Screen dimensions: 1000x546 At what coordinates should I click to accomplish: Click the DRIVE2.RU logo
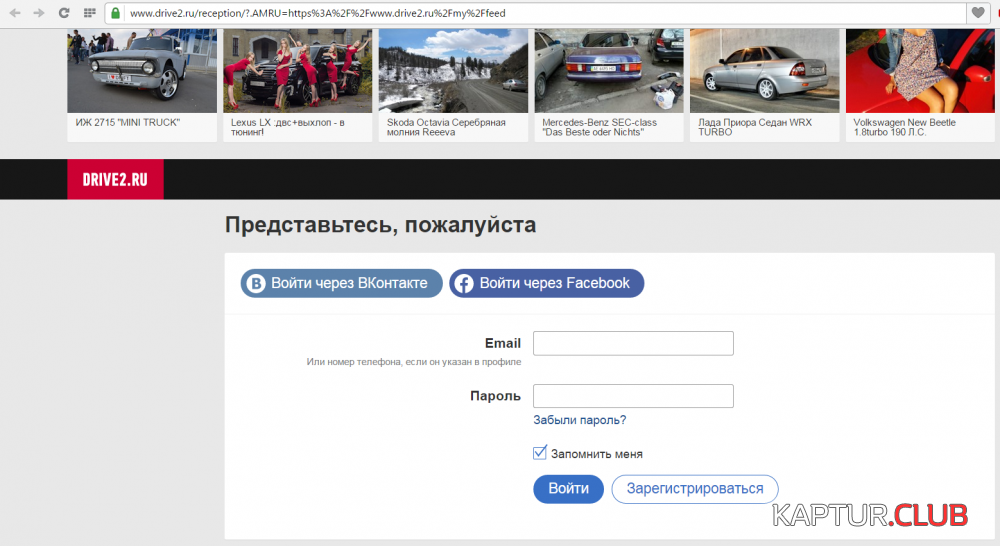[115, 180]
